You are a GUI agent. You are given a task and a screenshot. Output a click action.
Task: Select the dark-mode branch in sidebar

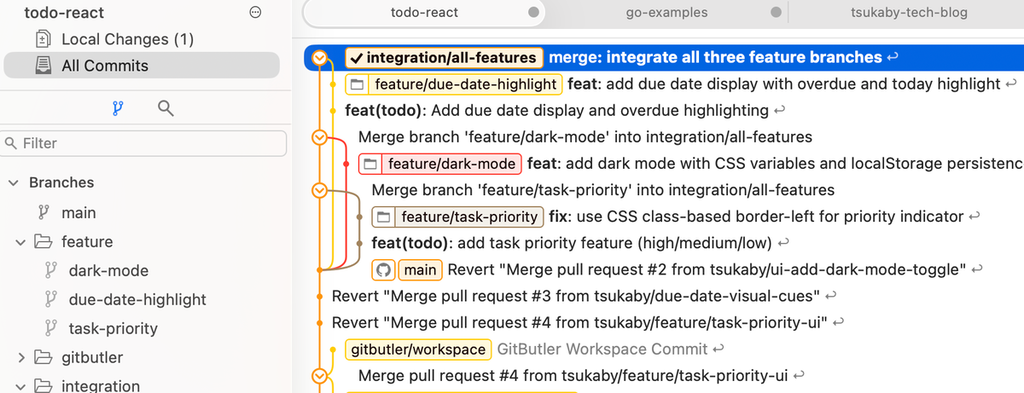tap(108, 270)
